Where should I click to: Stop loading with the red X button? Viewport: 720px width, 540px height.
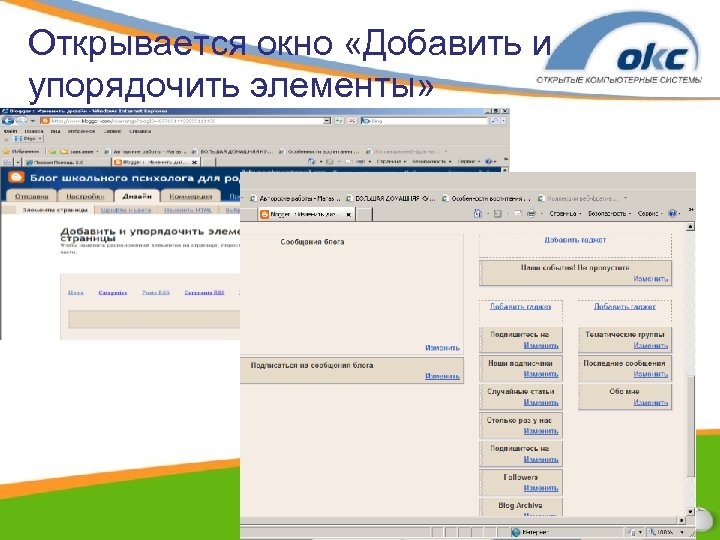351,121
